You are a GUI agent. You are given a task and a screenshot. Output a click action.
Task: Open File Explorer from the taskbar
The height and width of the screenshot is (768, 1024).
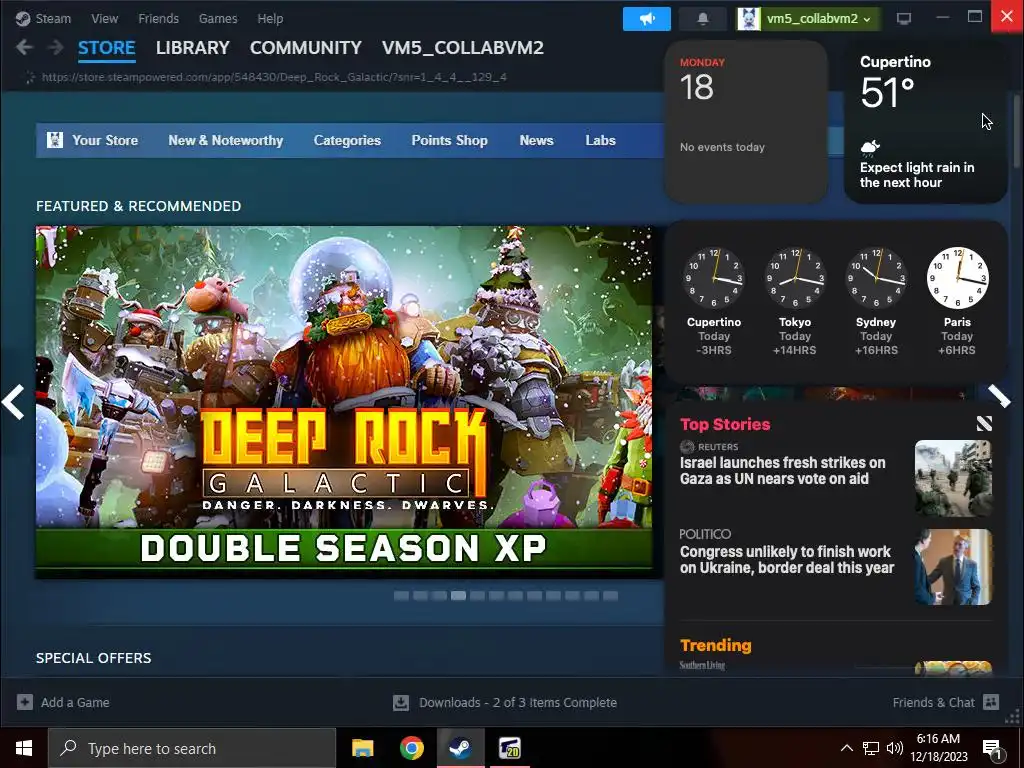pyautogui.click(x=362, y=748)
